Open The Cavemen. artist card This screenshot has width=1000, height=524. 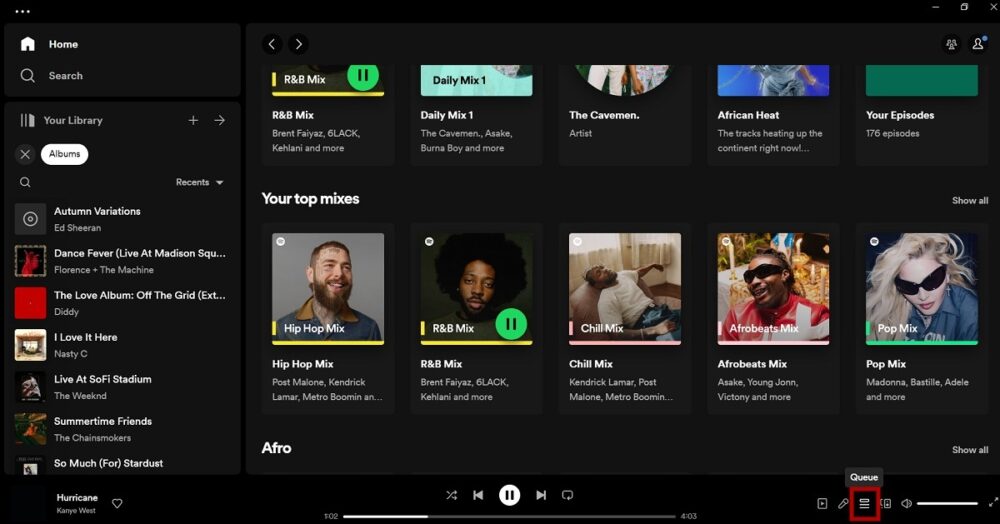click(x=625, y=115)
